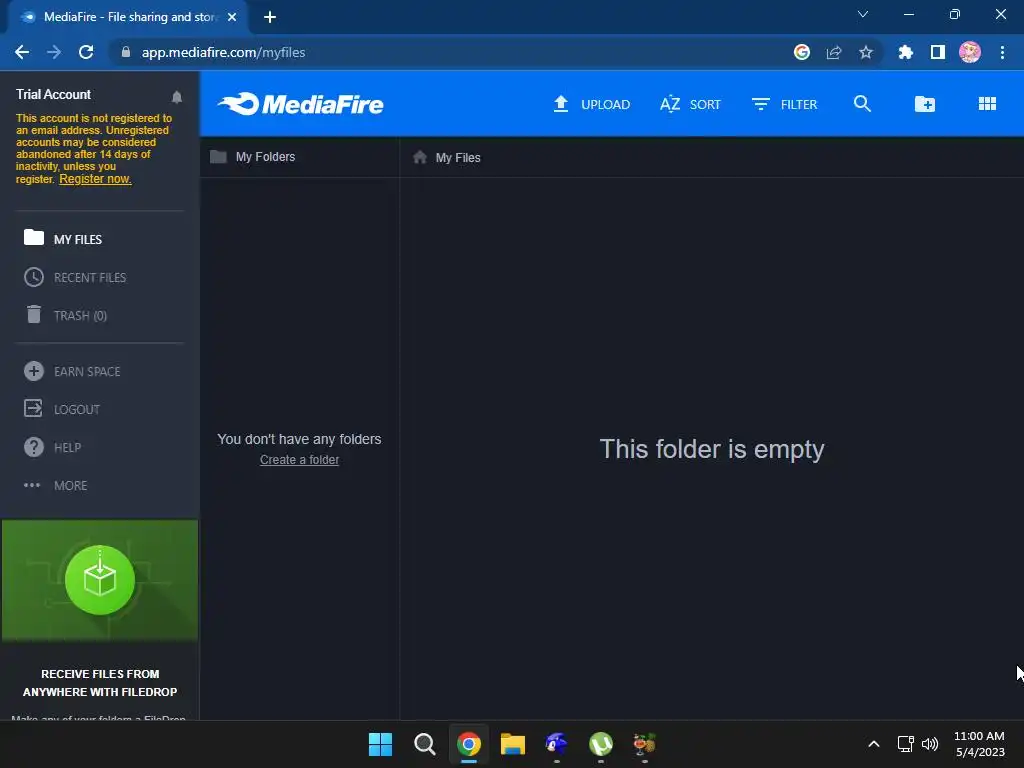The height and width of the screenshot is (768, 1024).
Task: Open EARN SPACE in sidebar
Action: pos(72,372)
